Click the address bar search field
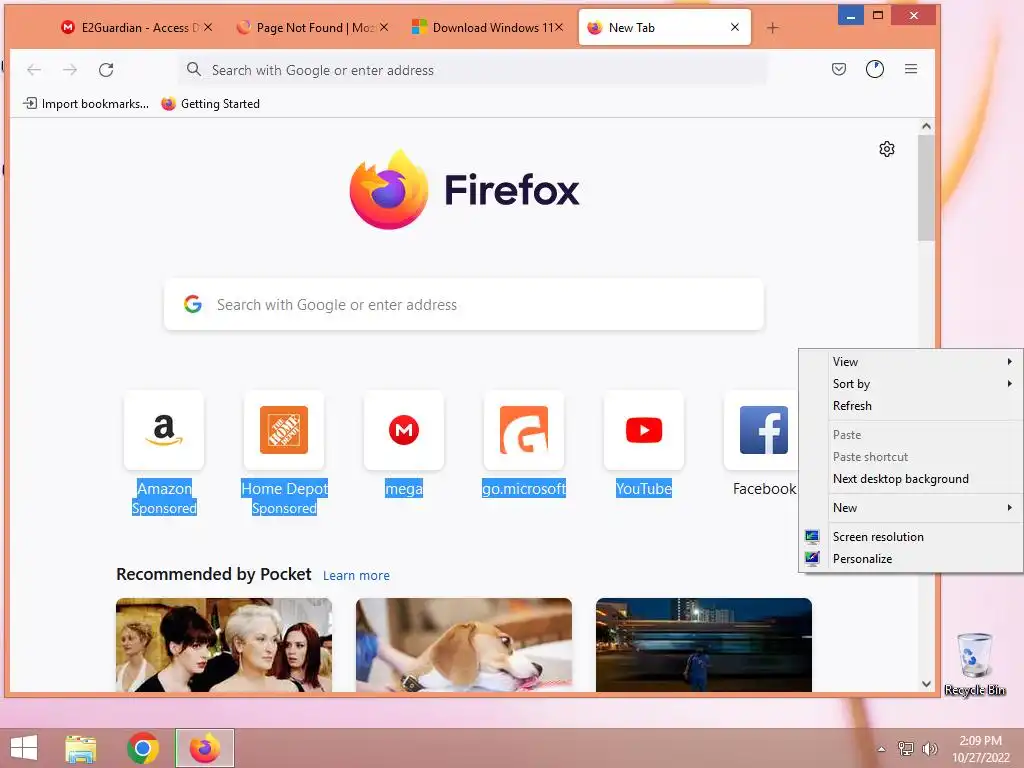This screenshot has height=768, width=1024. click(x=473, y=70)
